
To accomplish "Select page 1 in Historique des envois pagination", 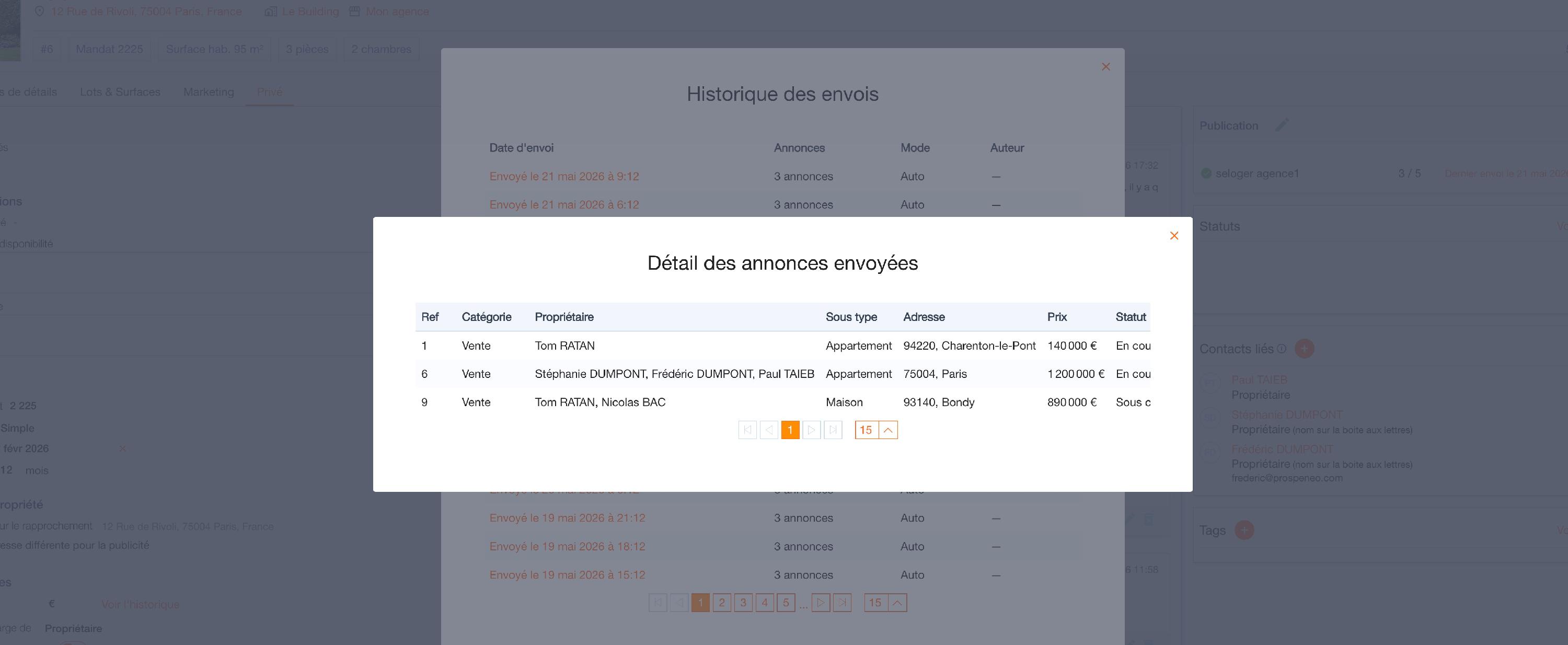I will pos(700,603).
